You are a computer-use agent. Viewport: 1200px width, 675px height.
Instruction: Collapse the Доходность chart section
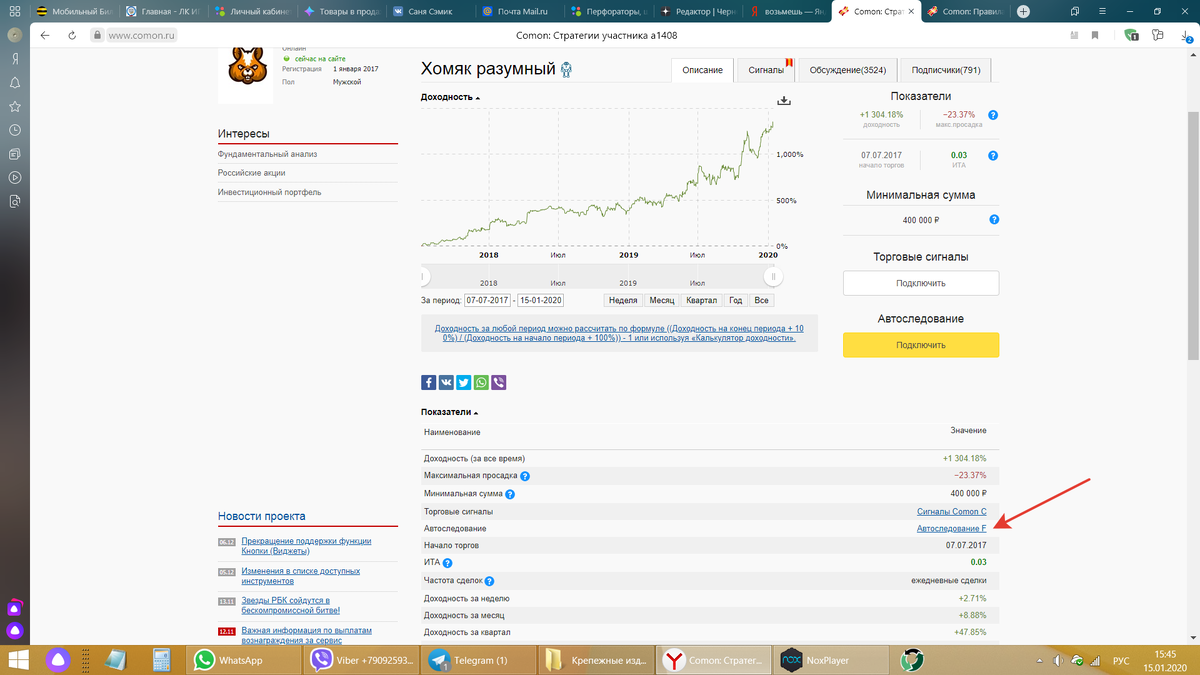click(x=450, y=97)
